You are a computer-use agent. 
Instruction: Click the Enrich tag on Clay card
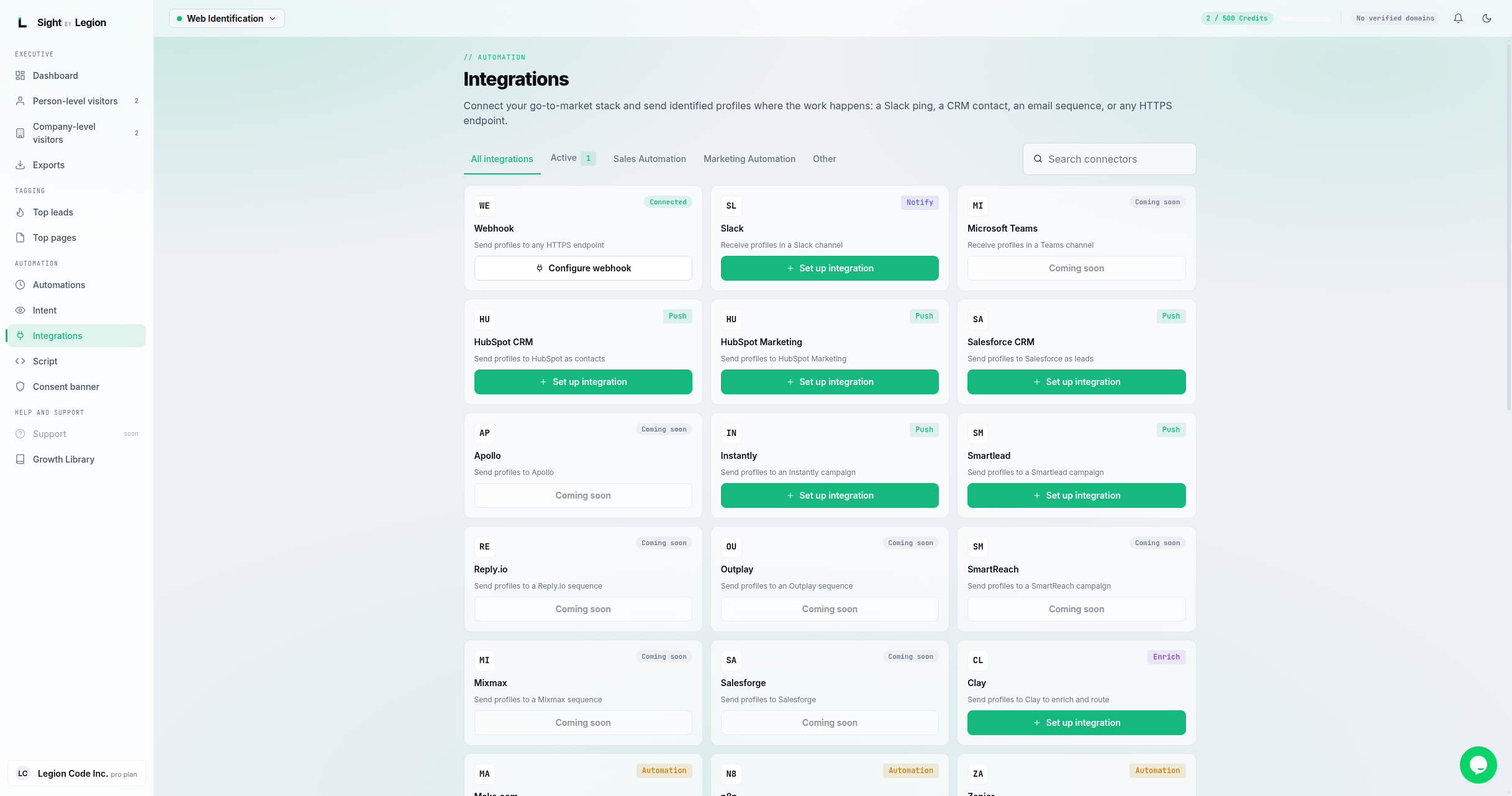1166,657
